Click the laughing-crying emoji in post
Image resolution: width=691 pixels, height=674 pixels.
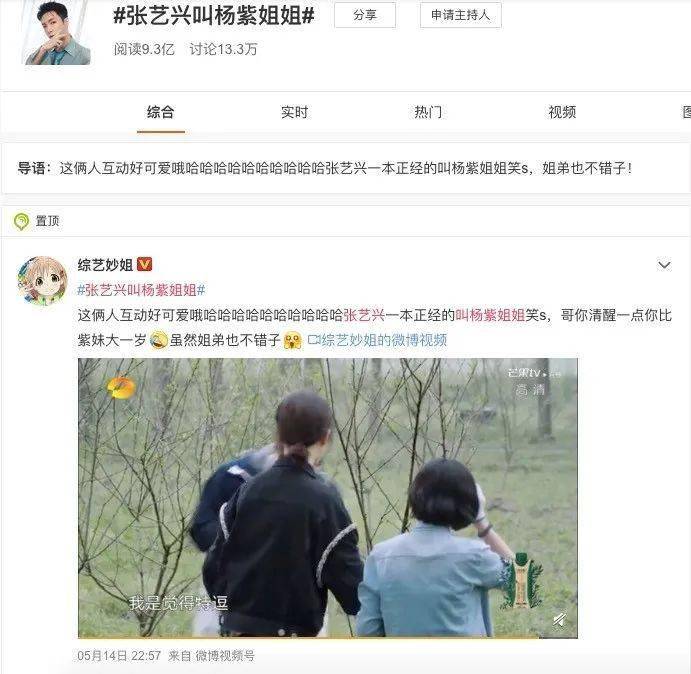159,340
